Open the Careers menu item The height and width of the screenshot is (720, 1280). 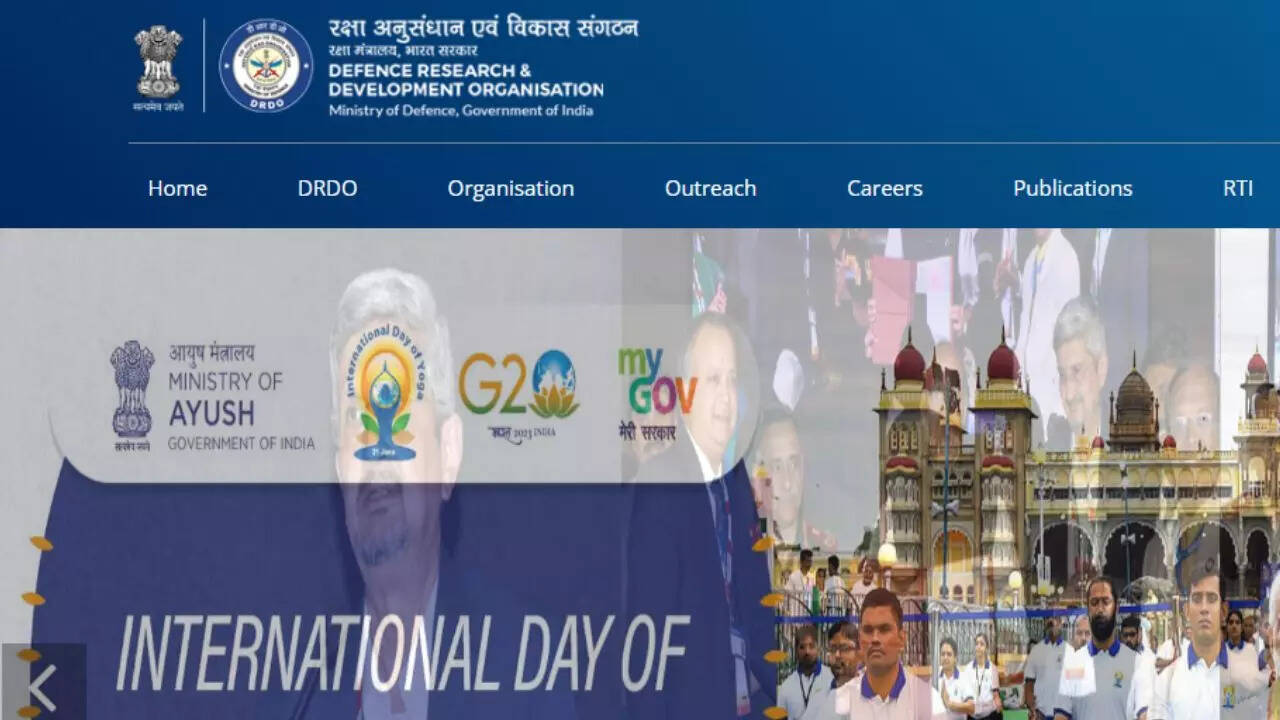tap(885, 188)
